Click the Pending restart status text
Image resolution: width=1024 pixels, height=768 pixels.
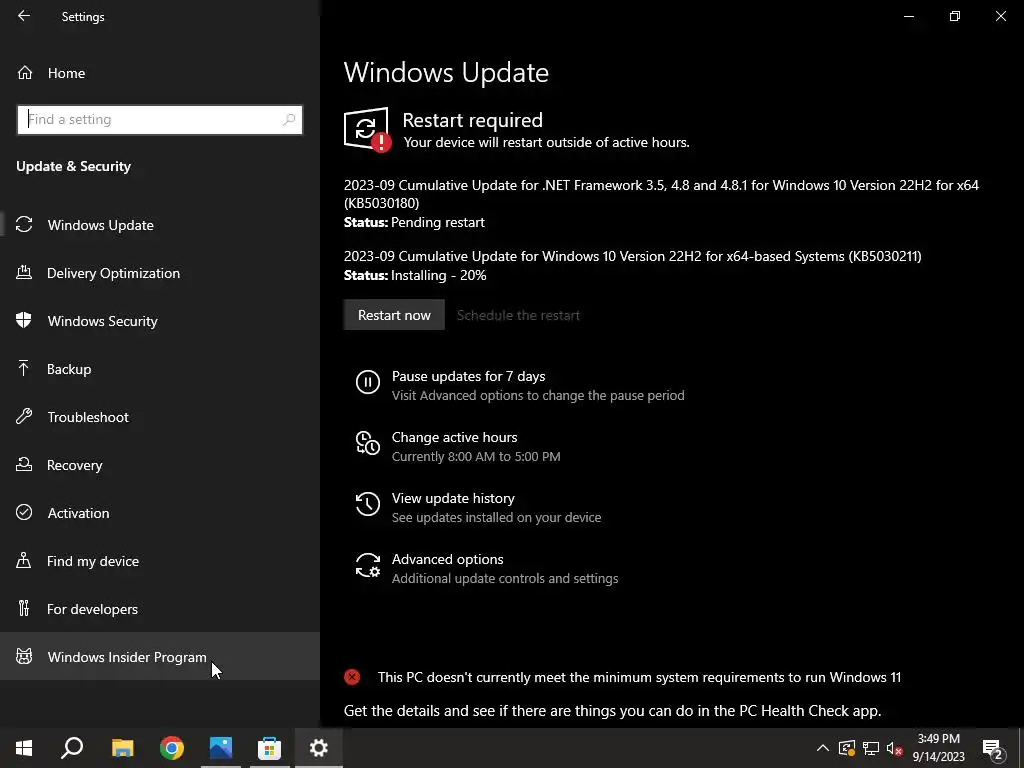click(438, 223)
